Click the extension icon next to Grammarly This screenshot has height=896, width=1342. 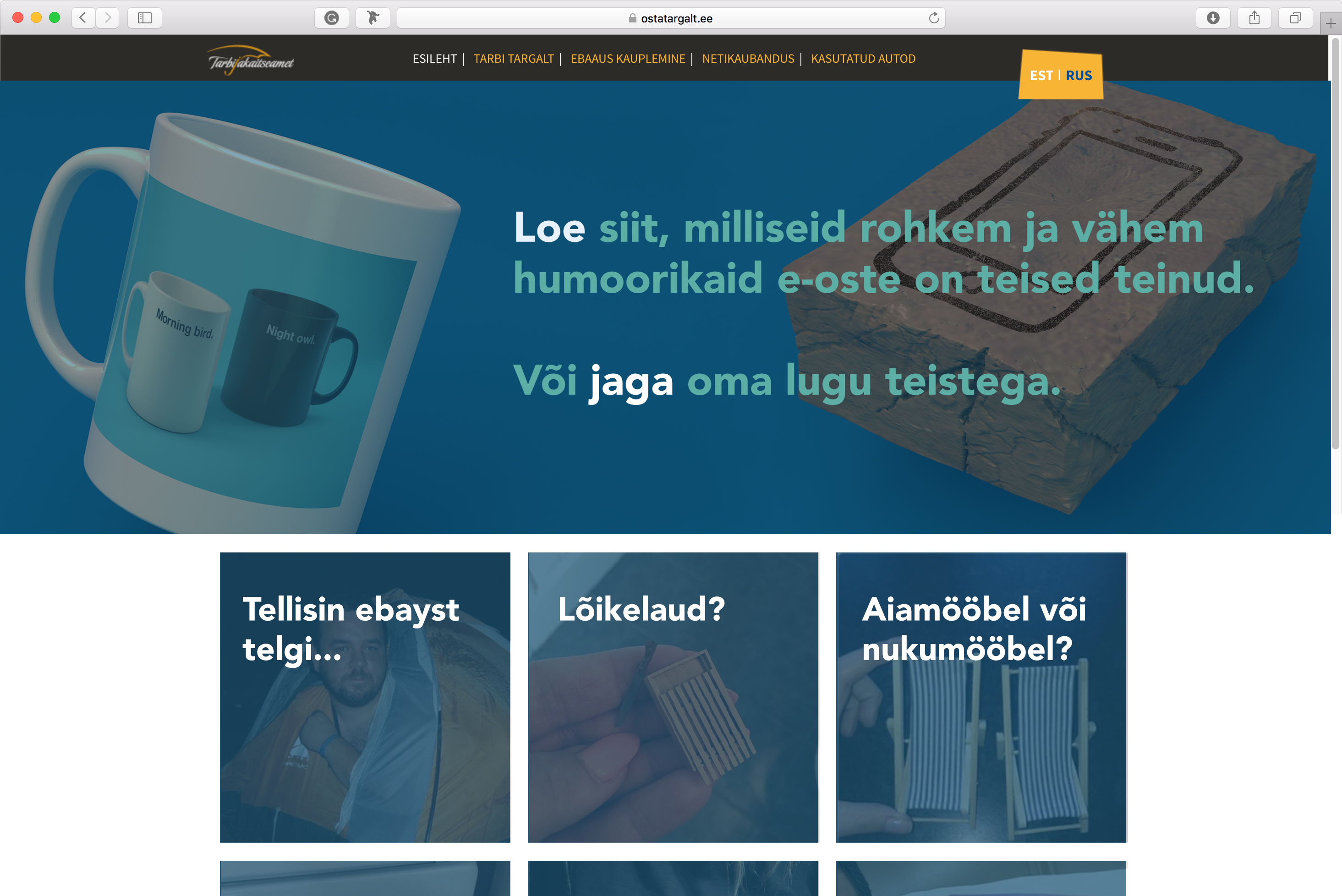(x=372, y=18)
